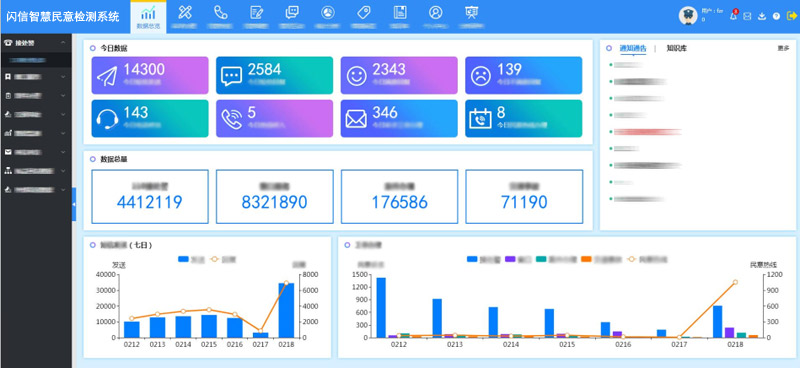The height and width of the screenshot is (368, 800).
Task: Switch to the 通知通告 tab
Action: (633, 48)
